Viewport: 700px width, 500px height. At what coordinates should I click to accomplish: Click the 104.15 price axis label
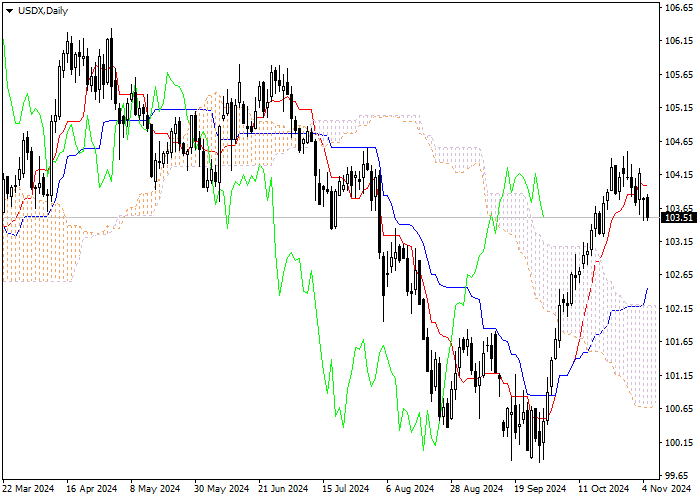click(x=679, y=175)
